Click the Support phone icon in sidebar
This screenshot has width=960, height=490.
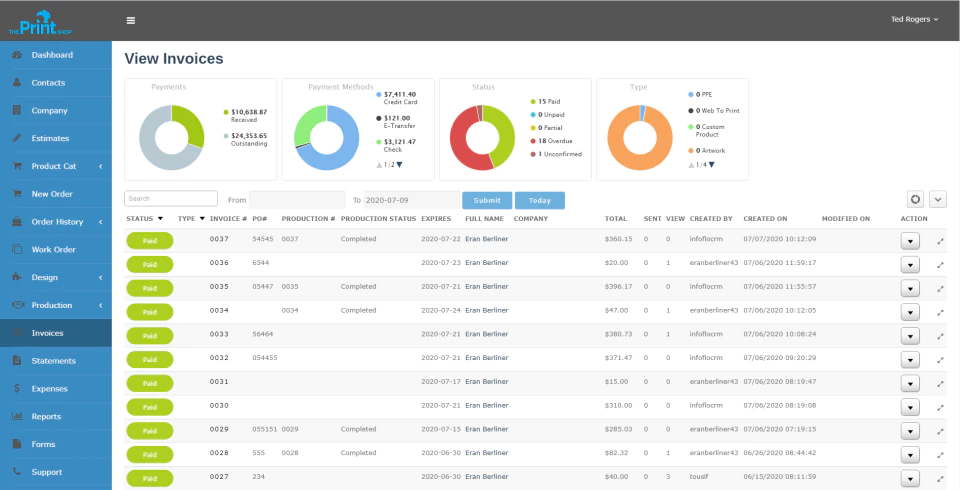[17, 472]
